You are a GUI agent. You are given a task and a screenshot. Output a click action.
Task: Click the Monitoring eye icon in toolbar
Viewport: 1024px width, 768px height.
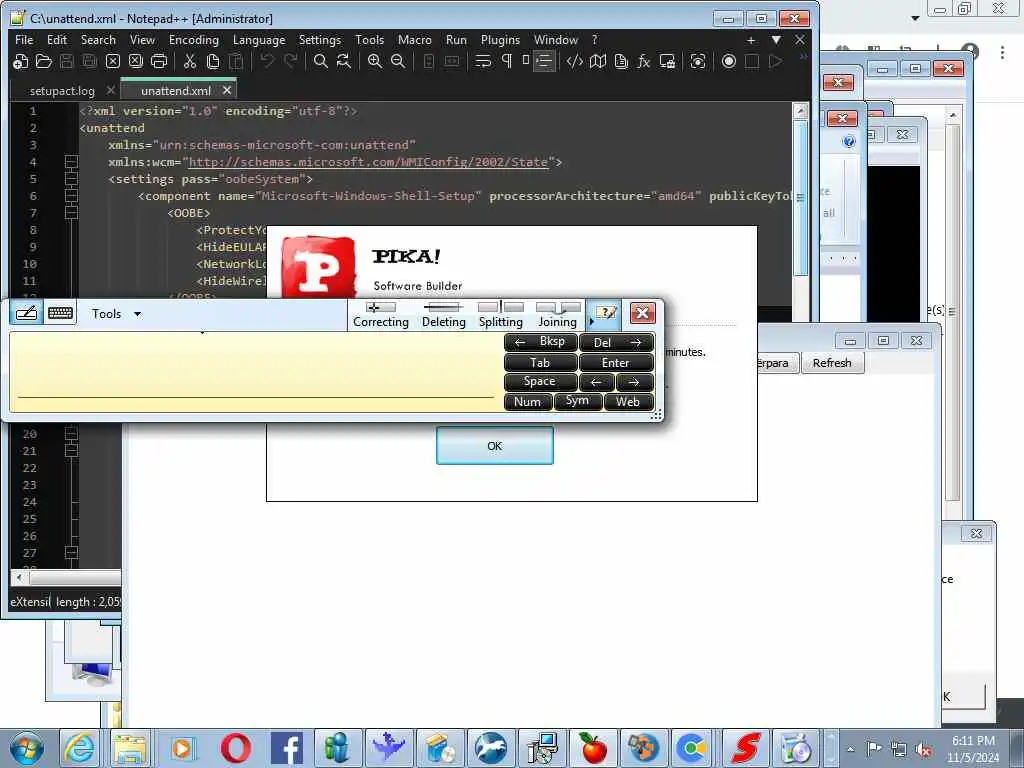click(x=698, y=61)
